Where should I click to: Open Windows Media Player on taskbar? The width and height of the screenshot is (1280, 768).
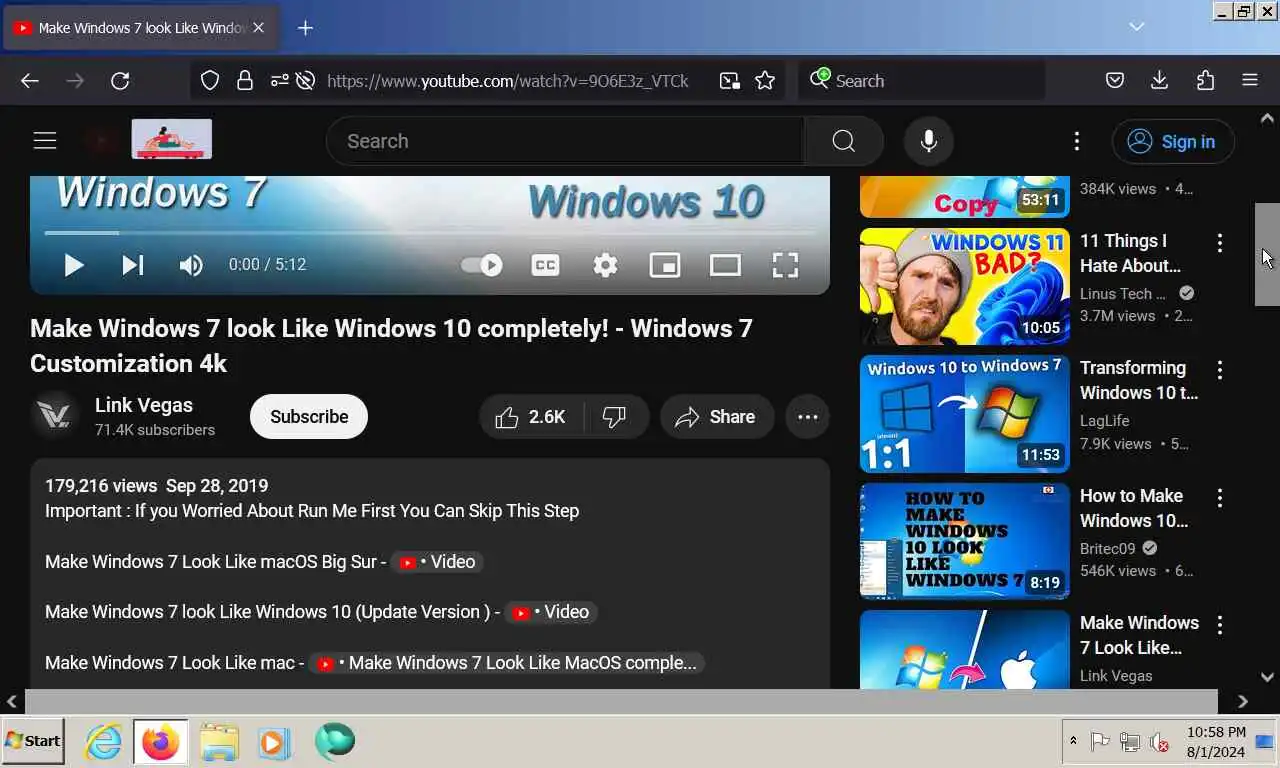coord(274,742)
